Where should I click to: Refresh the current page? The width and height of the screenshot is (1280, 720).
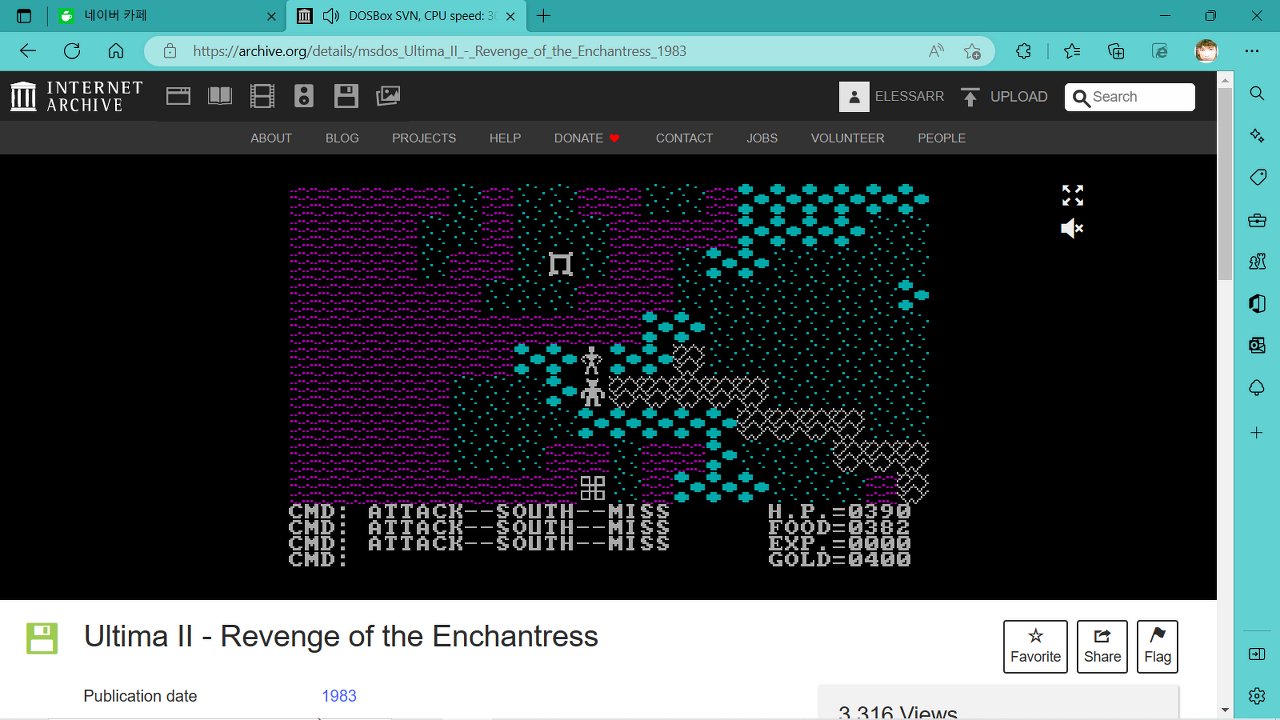pyautogui.click(x=72, y=51)
